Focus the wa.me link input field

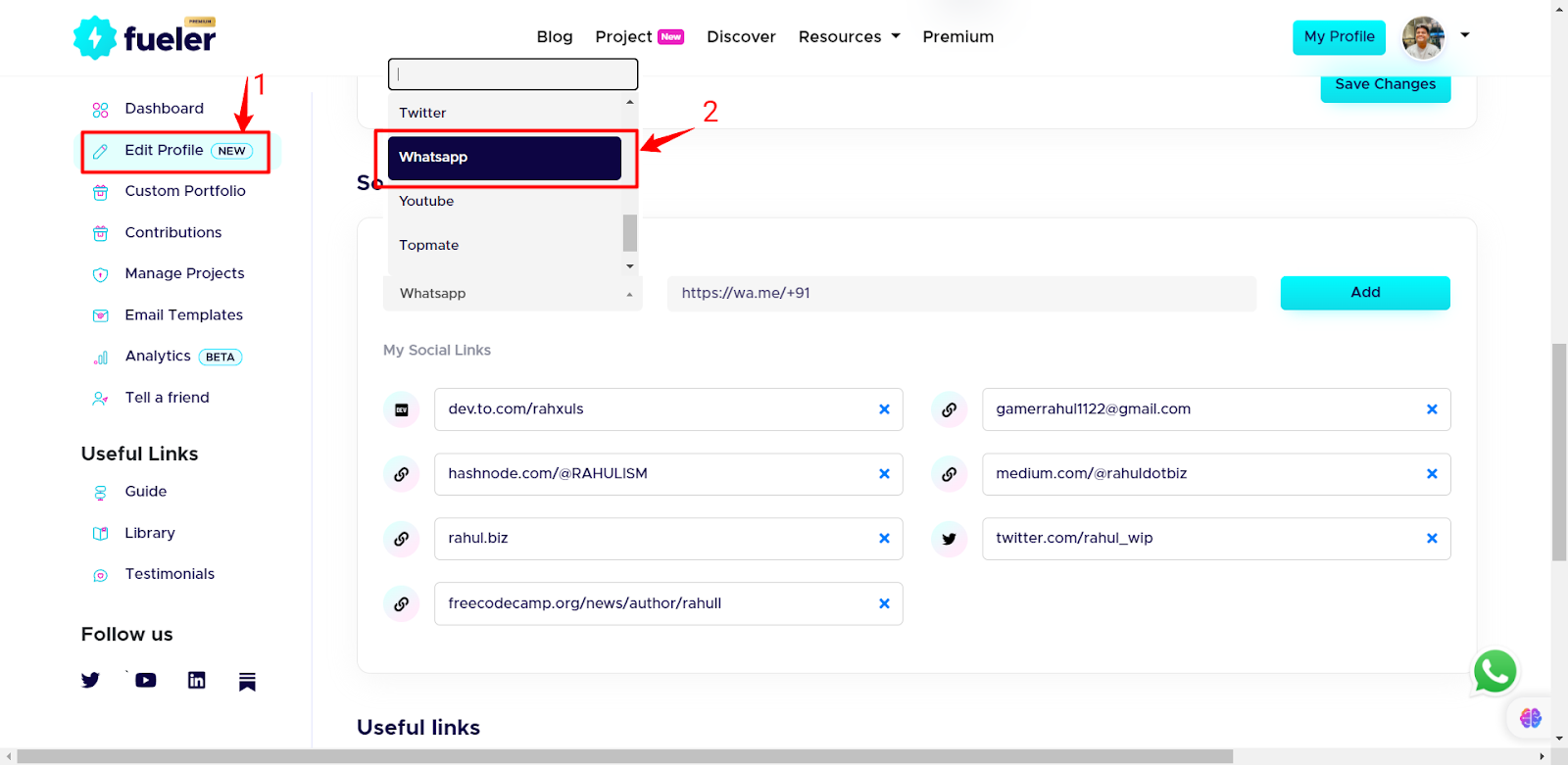[960, 294]
